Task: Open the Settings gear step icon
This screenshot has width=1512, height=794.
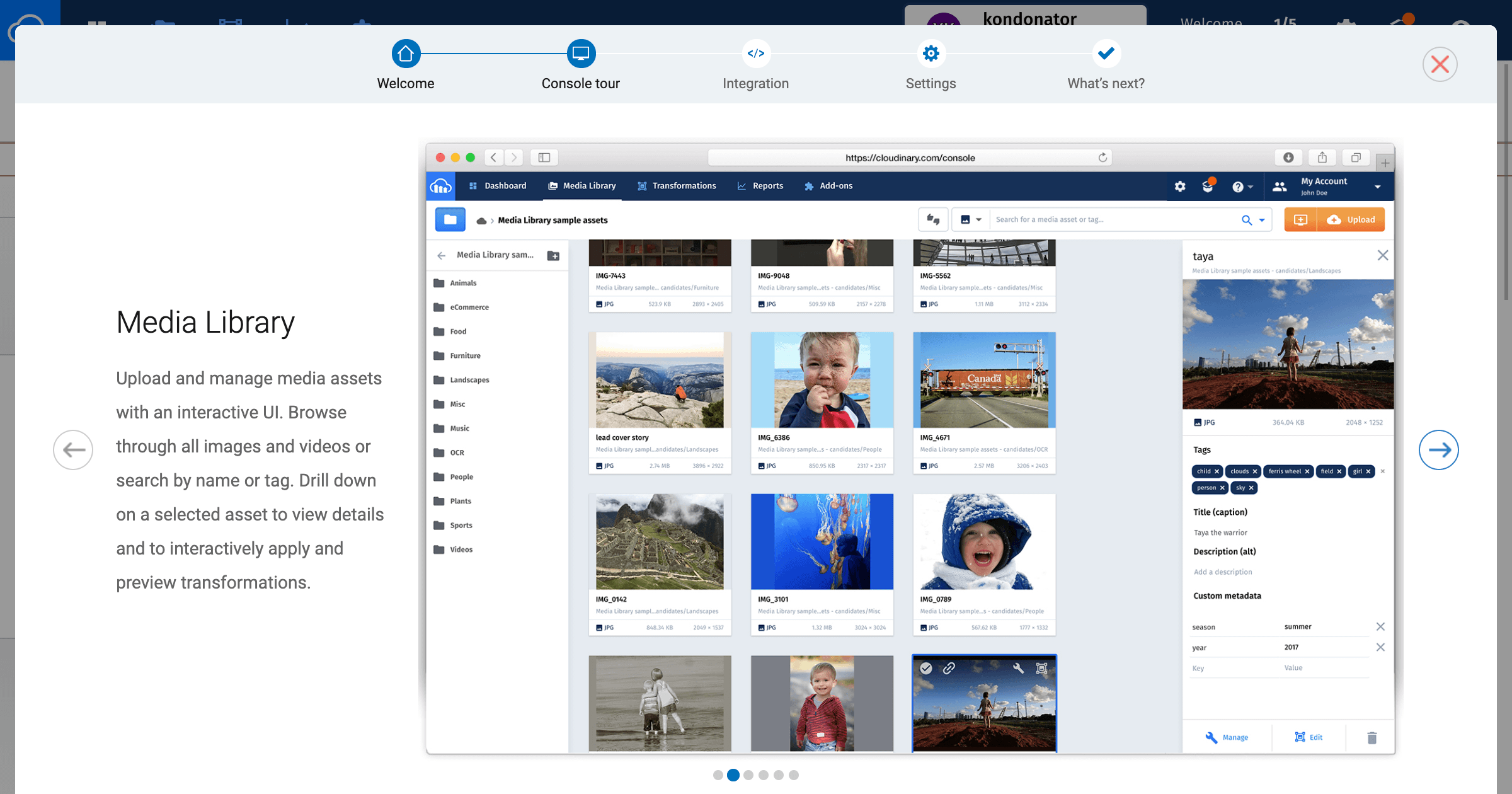Action: (x=931, y=54)
